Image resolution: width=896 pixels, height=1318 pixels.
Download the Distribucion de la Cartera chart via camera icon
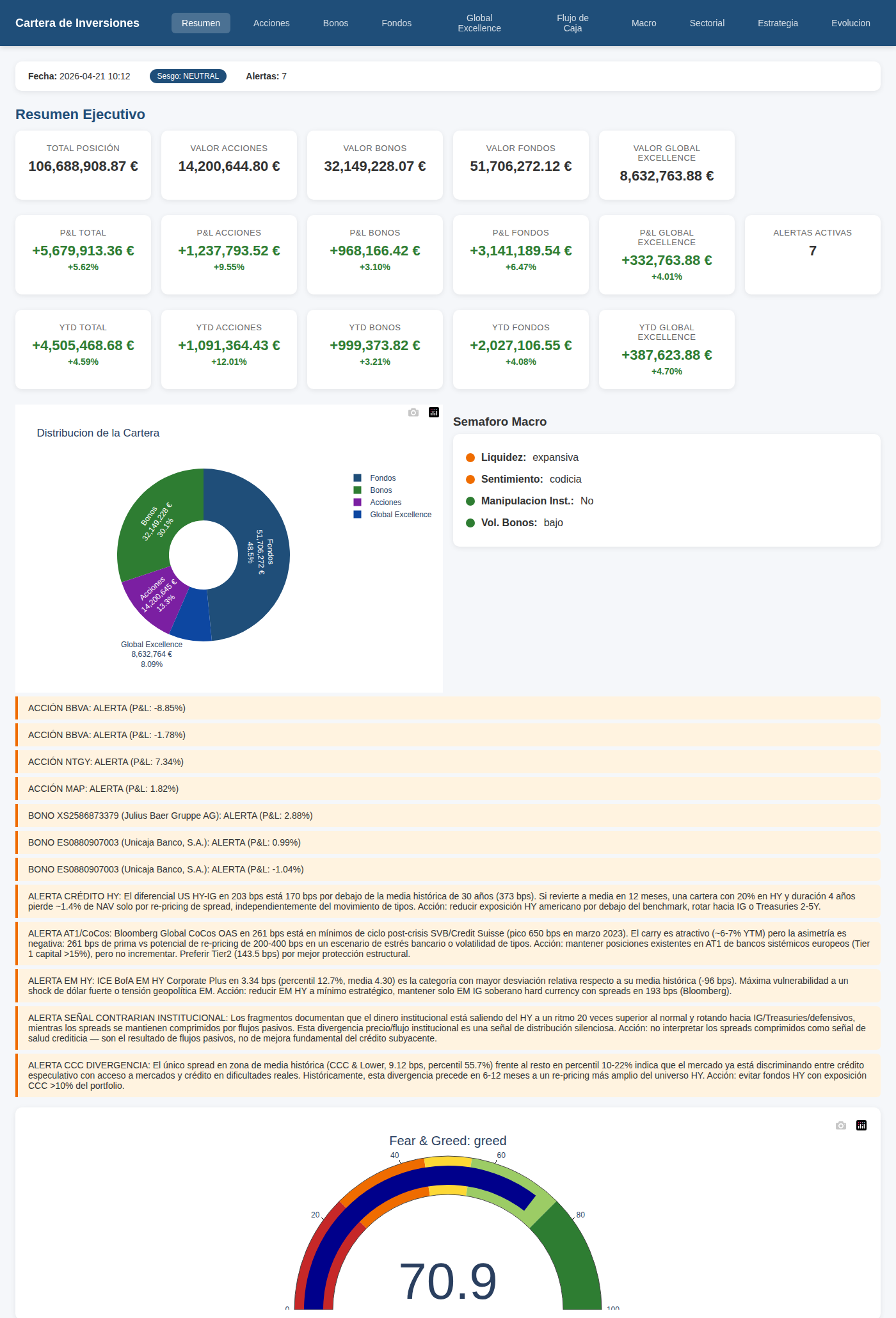(413, 413)
